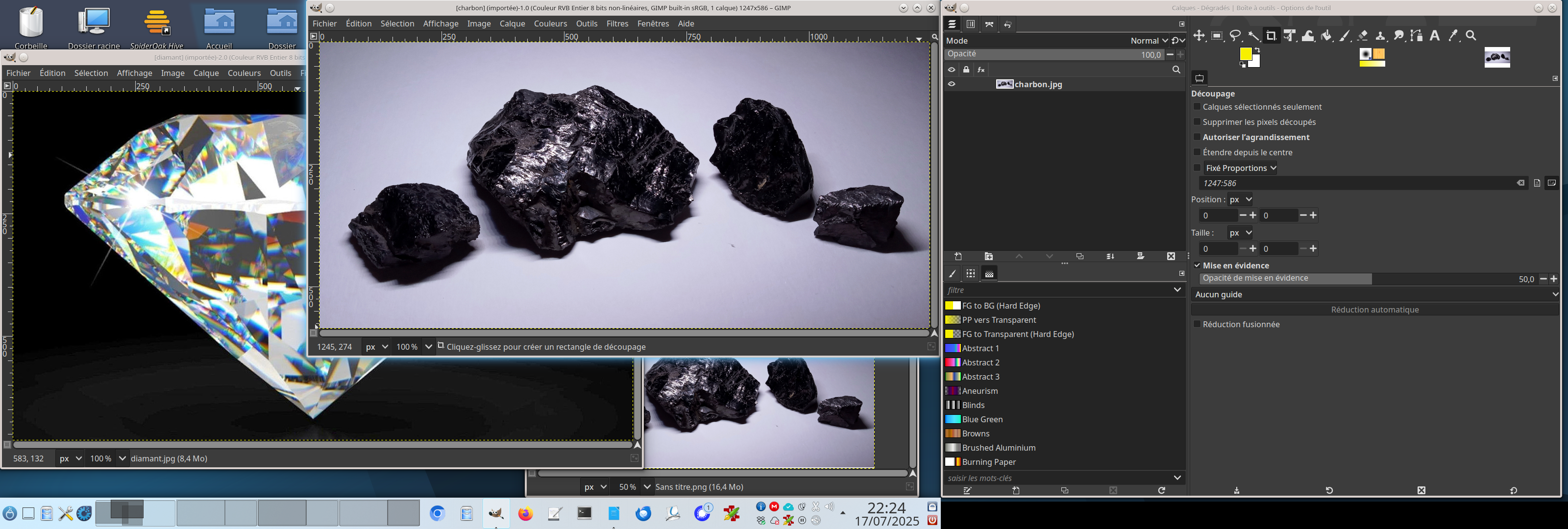The width and height of the screenshot is (1568, 529).
Task: Click the active image thumbnail in toolbox
Action: (1497, 57)
